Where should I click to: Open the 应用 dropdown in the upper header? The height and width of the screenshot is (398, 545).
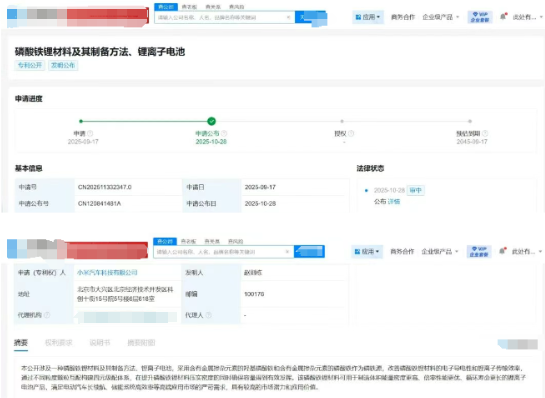tap(368, 17)
